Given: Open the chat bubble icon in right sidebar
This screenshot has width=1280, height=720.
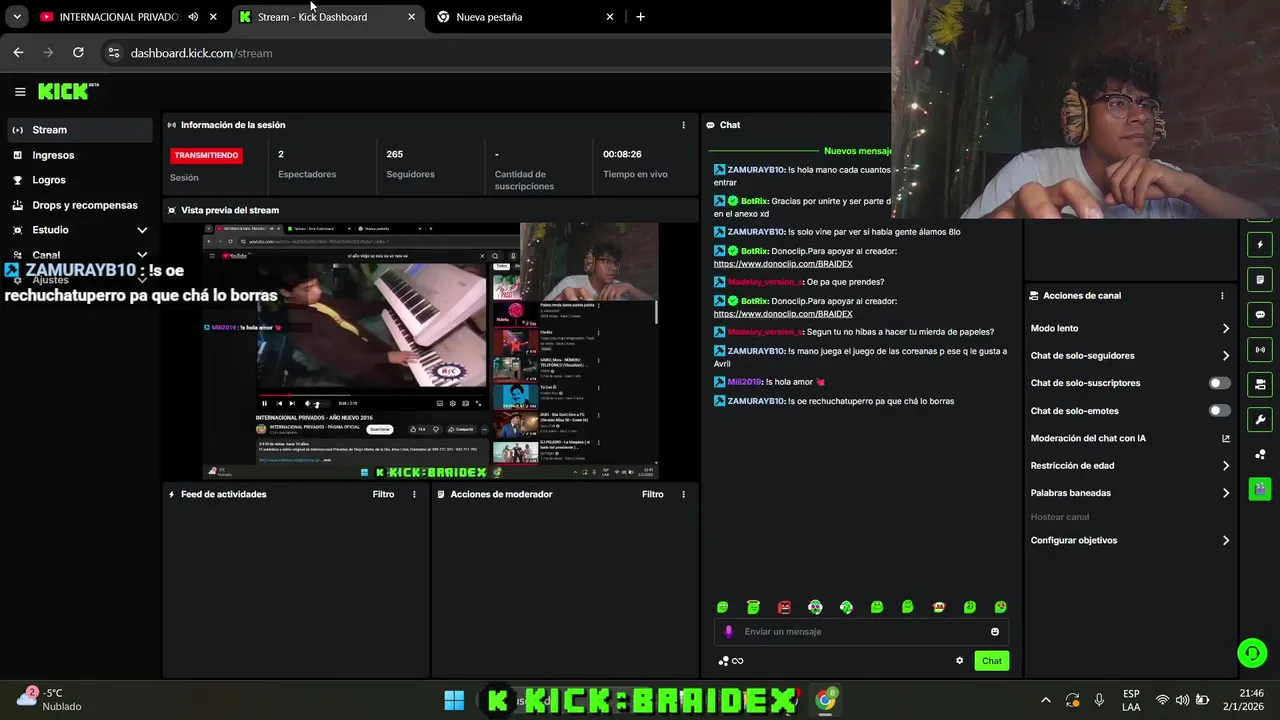Looking at the screenshot, I should 1260,315.
